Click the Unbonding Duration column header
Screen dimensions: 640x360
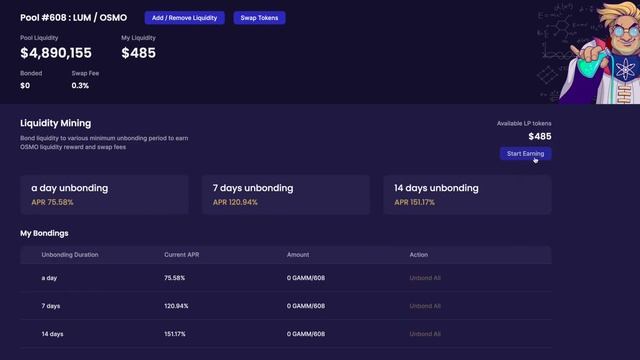click(70, 255)
